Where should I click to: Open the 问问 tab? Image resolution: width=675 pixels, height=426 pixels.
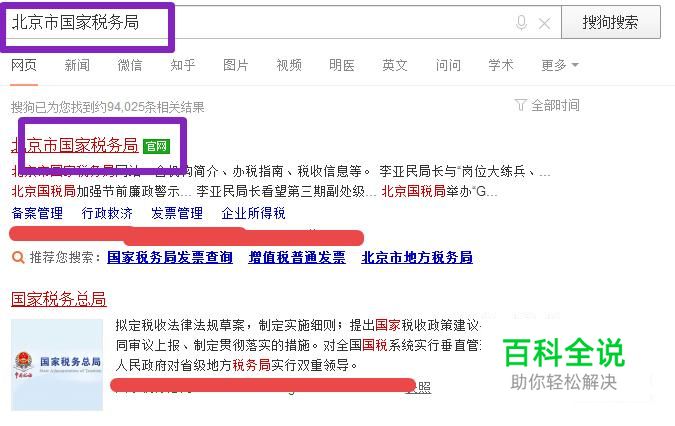448,65
